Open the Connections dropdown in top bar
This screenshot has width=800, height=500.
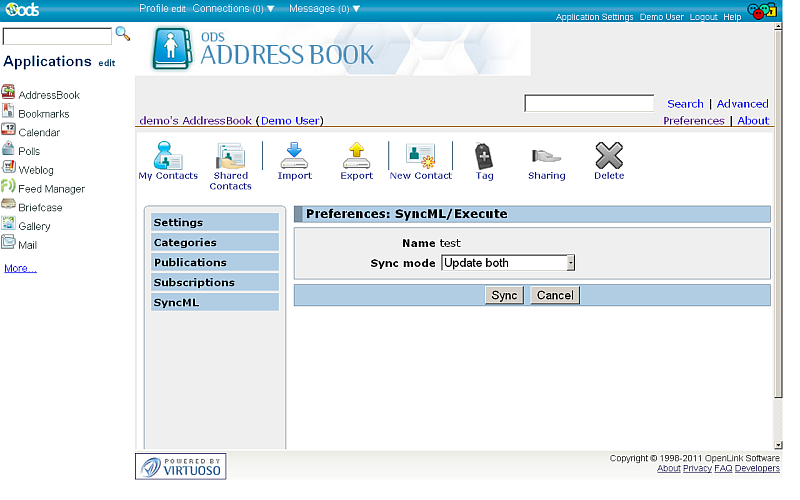click(233, 8)
